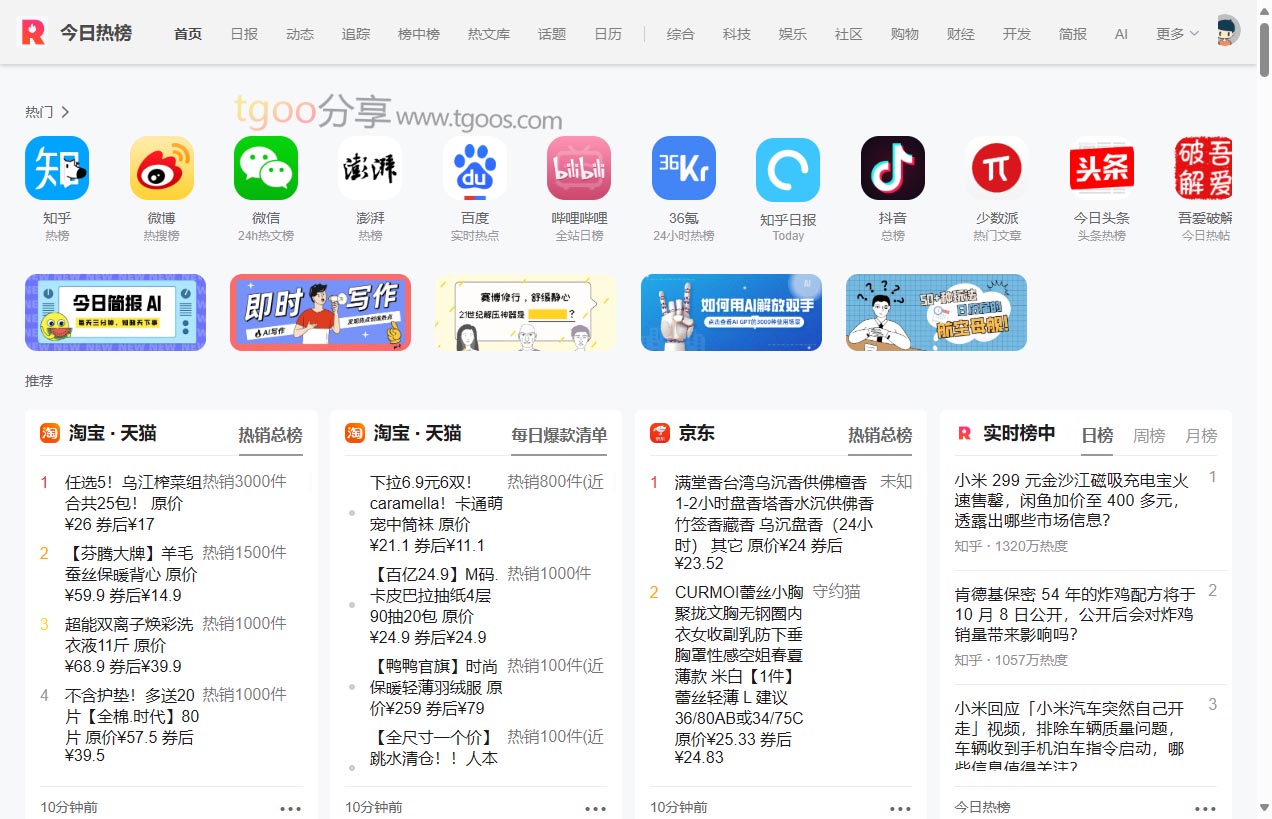The width and height of the screenshot is (1272, 819).
Task: Open the Bilibili (哔哩哔哩) icon
Action: (579, 168)
